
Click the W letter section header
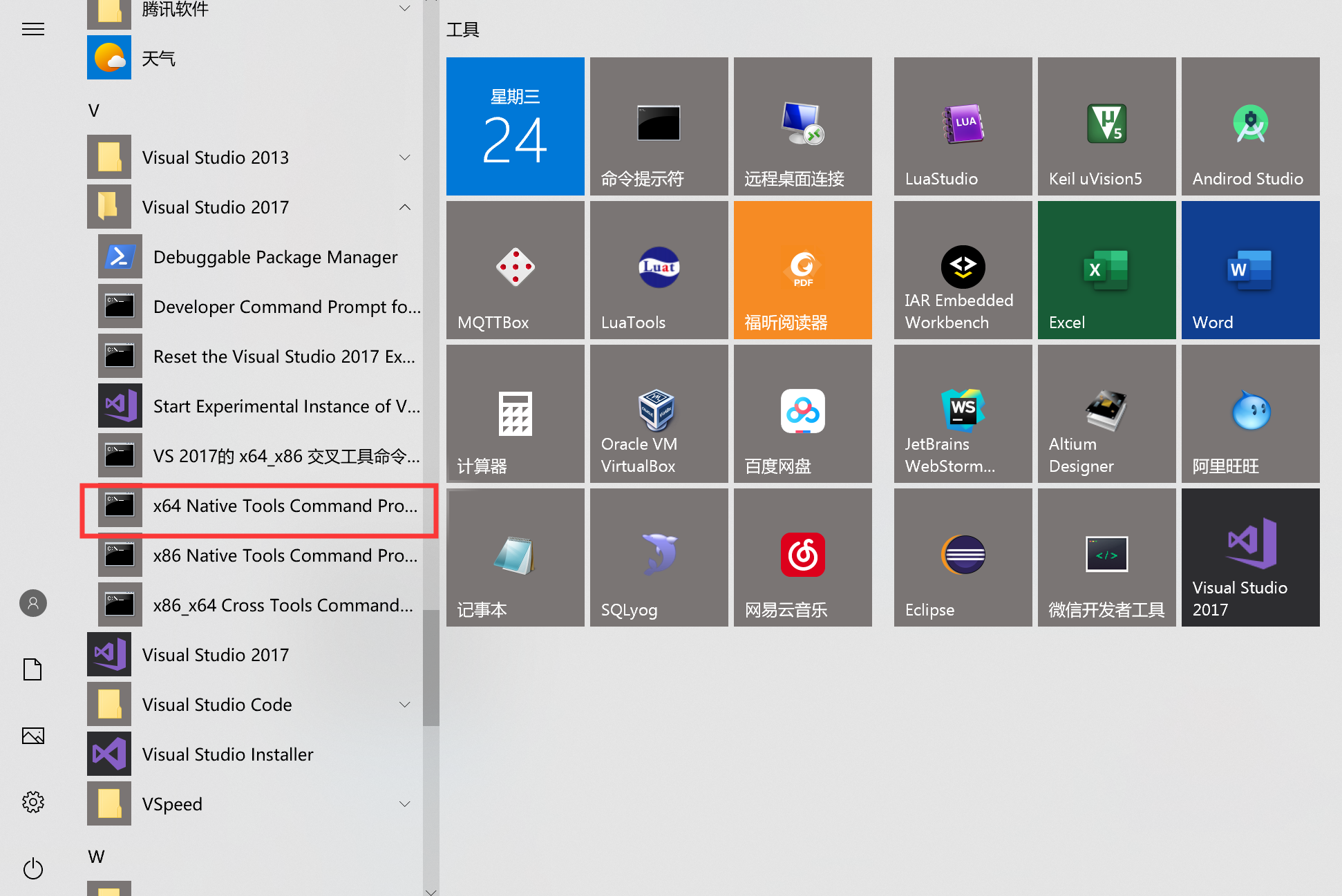click(96, 857)
